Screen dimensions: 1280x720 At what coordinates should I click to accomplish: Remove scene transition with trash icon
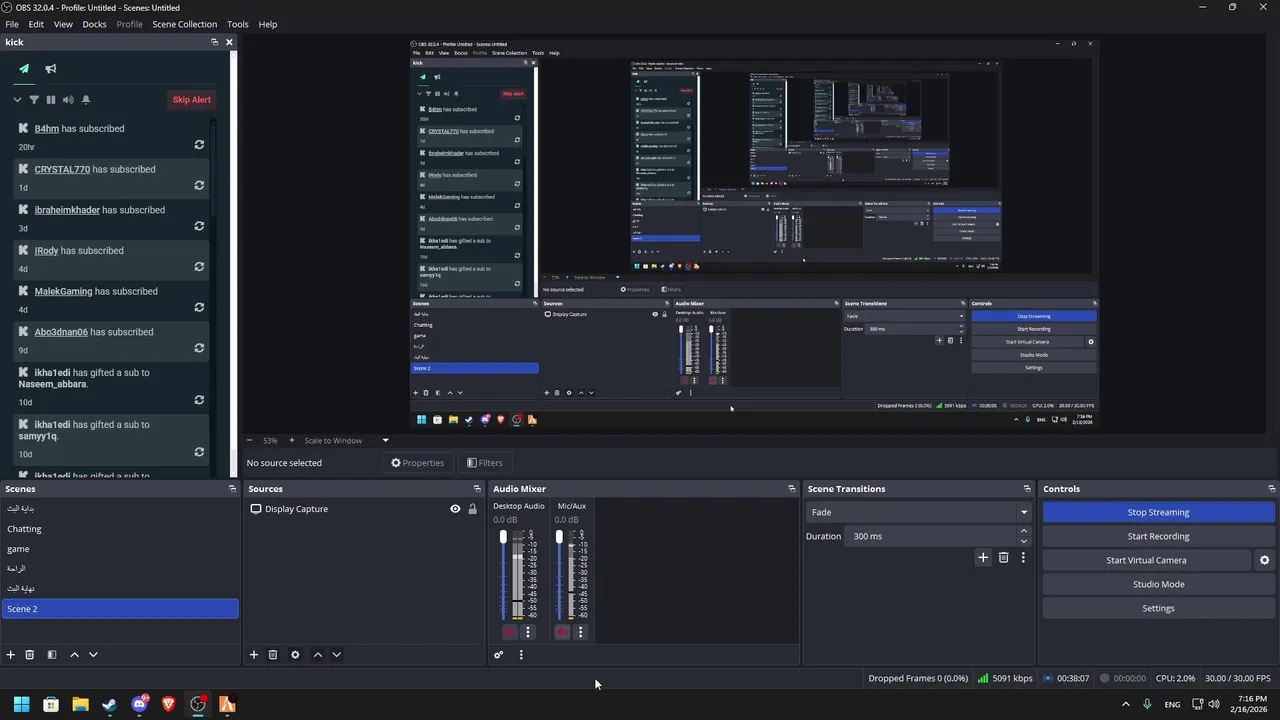pos(1004,558)
